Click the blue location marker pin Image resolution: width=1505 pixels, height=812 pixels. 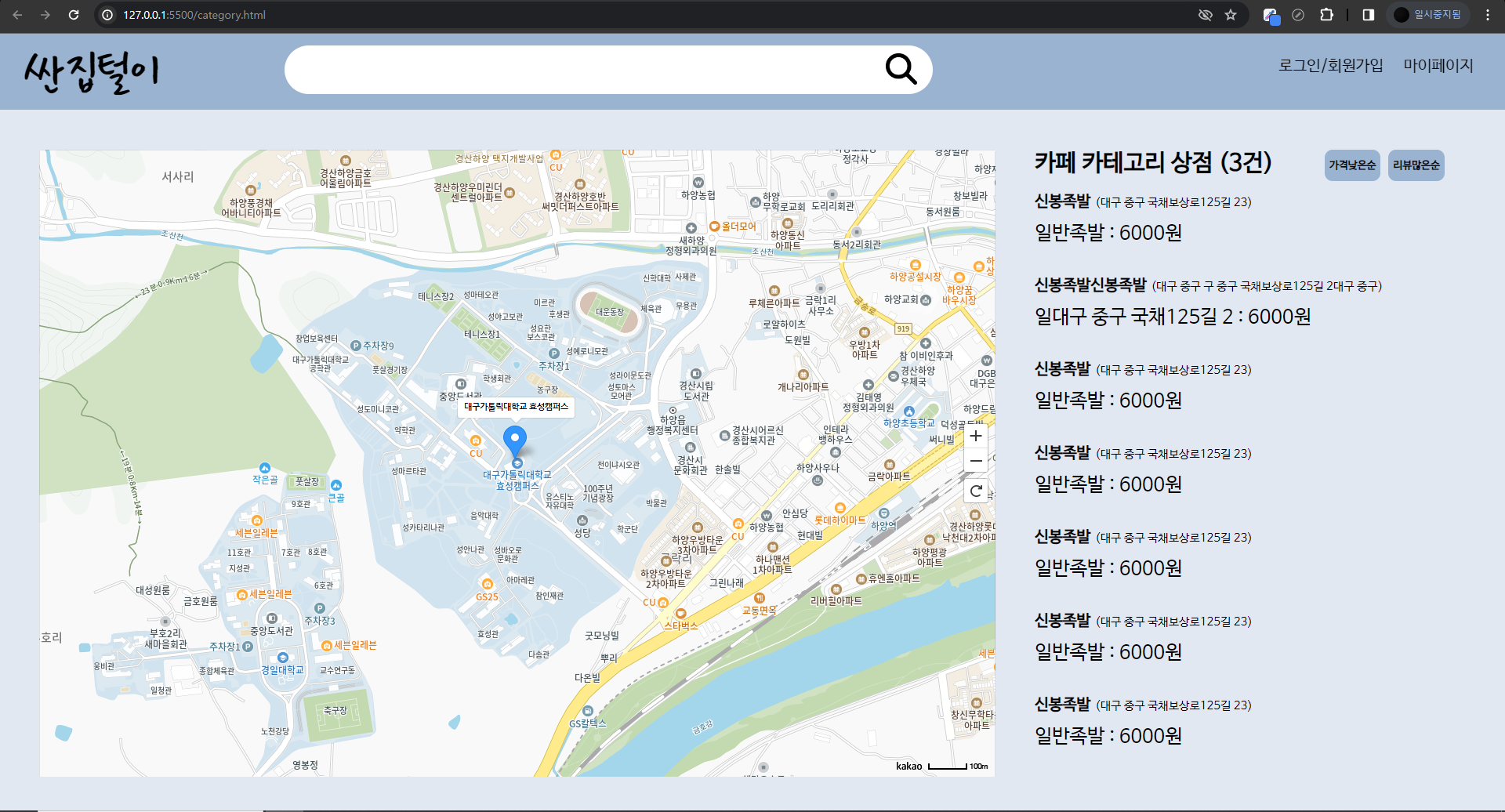pyautogui.click(x=514, y=441)
